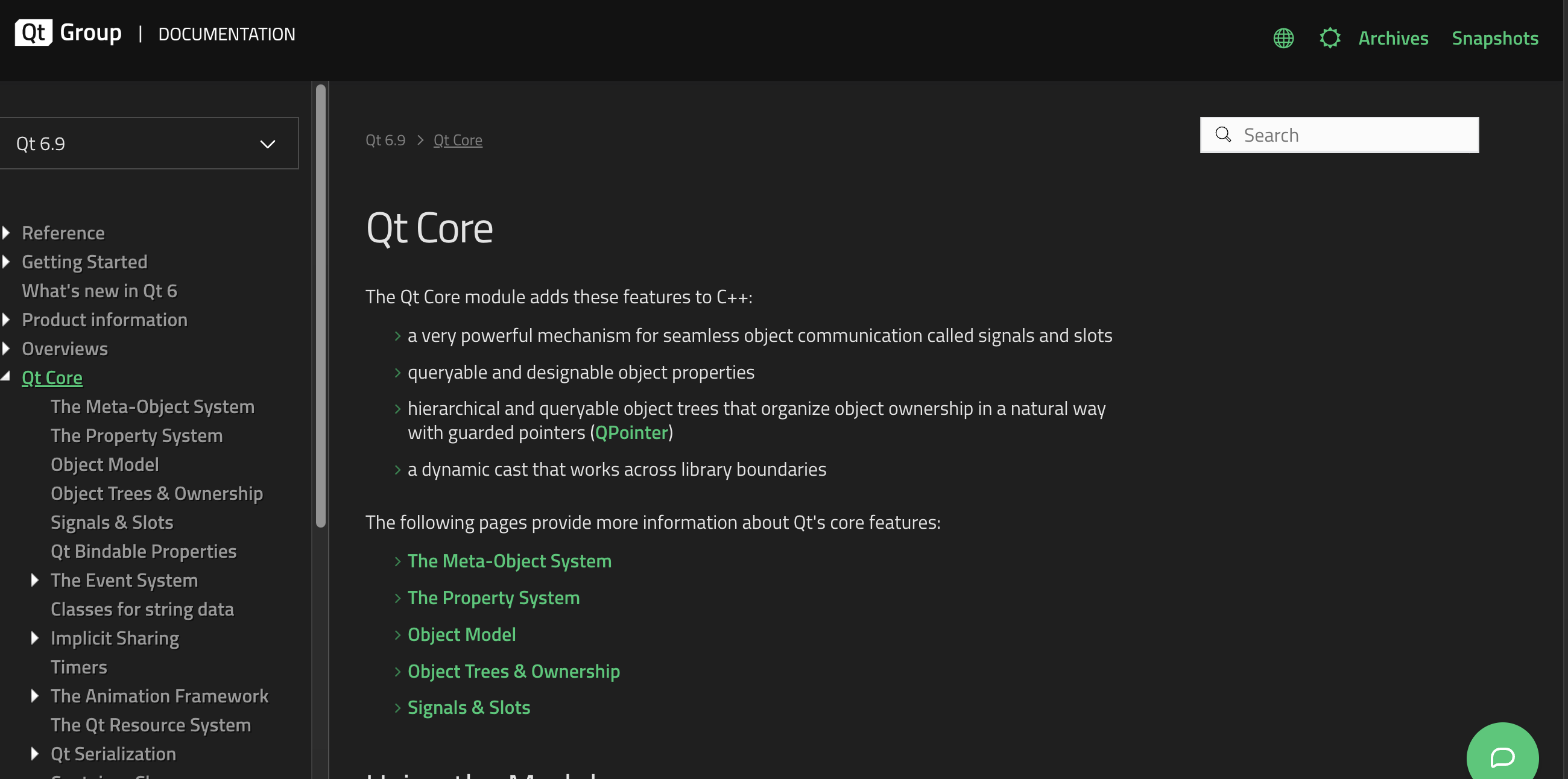Open The Property System sidebar item

coord(136,436)
